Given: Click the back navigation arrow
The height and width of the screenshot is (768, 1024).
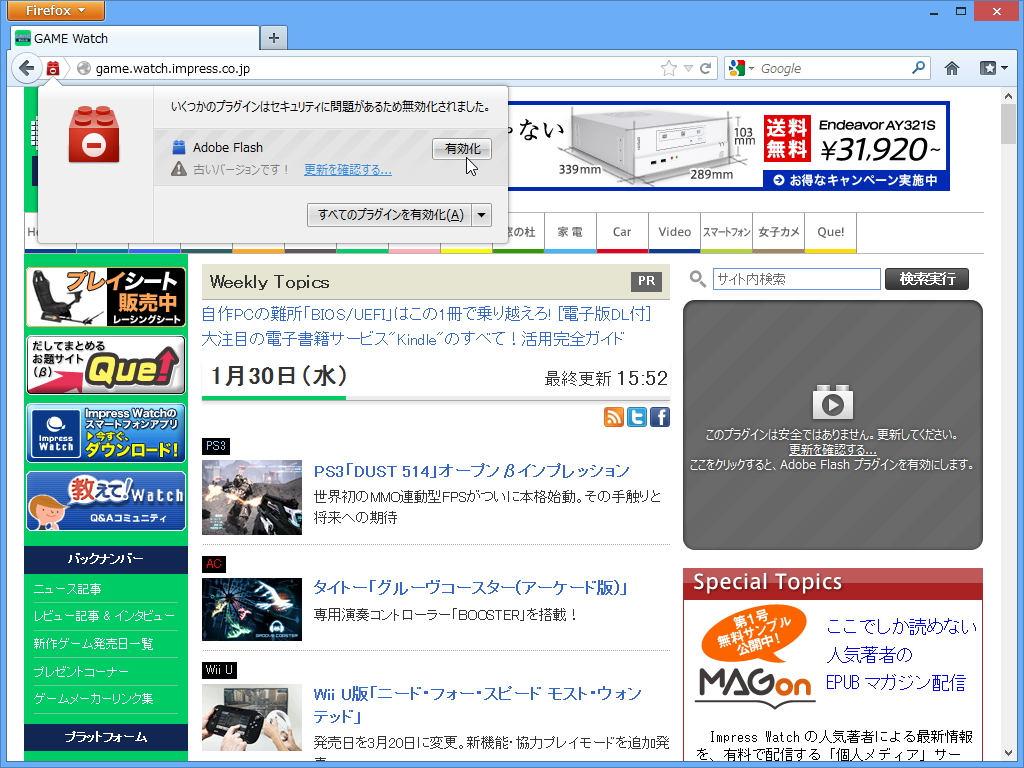Looking at the screenshot, I should (x=27, y=68).
